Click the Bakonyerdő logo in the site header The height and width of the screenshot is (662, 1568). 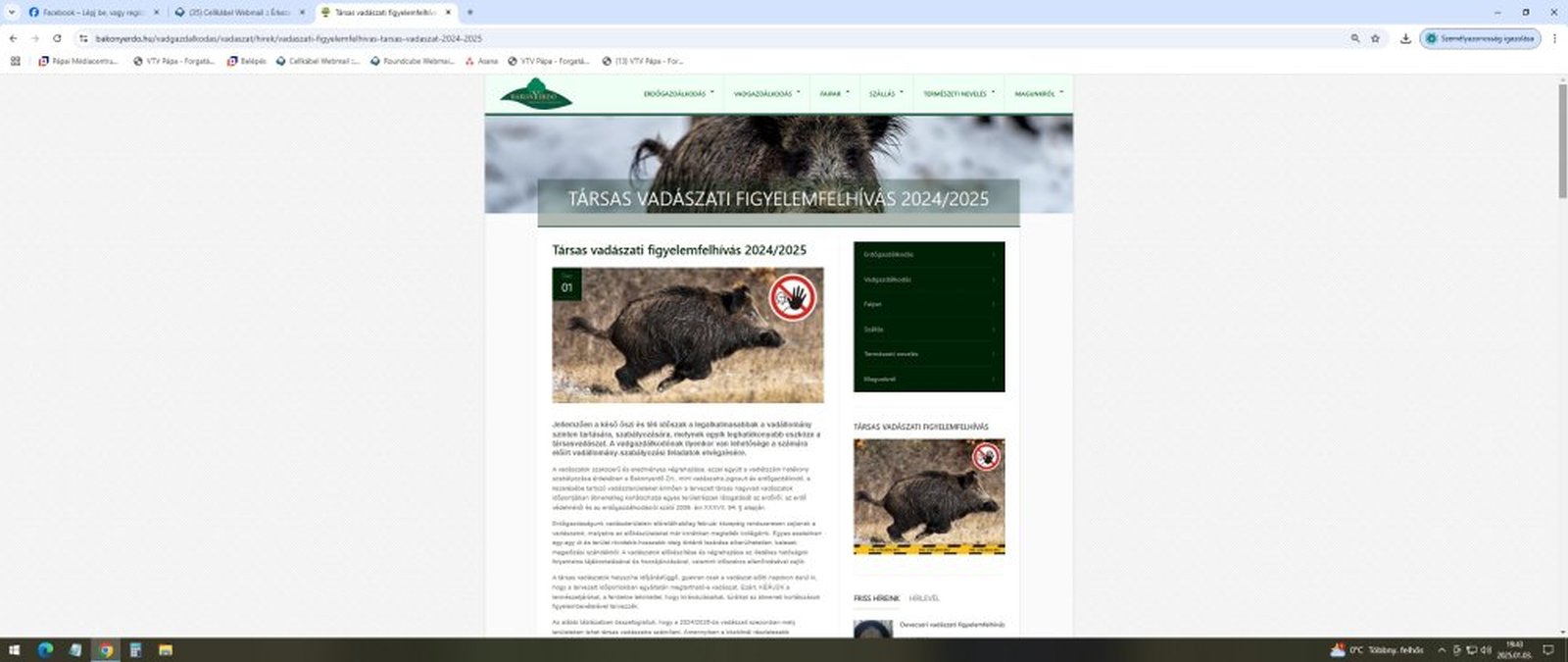point(535,94)
